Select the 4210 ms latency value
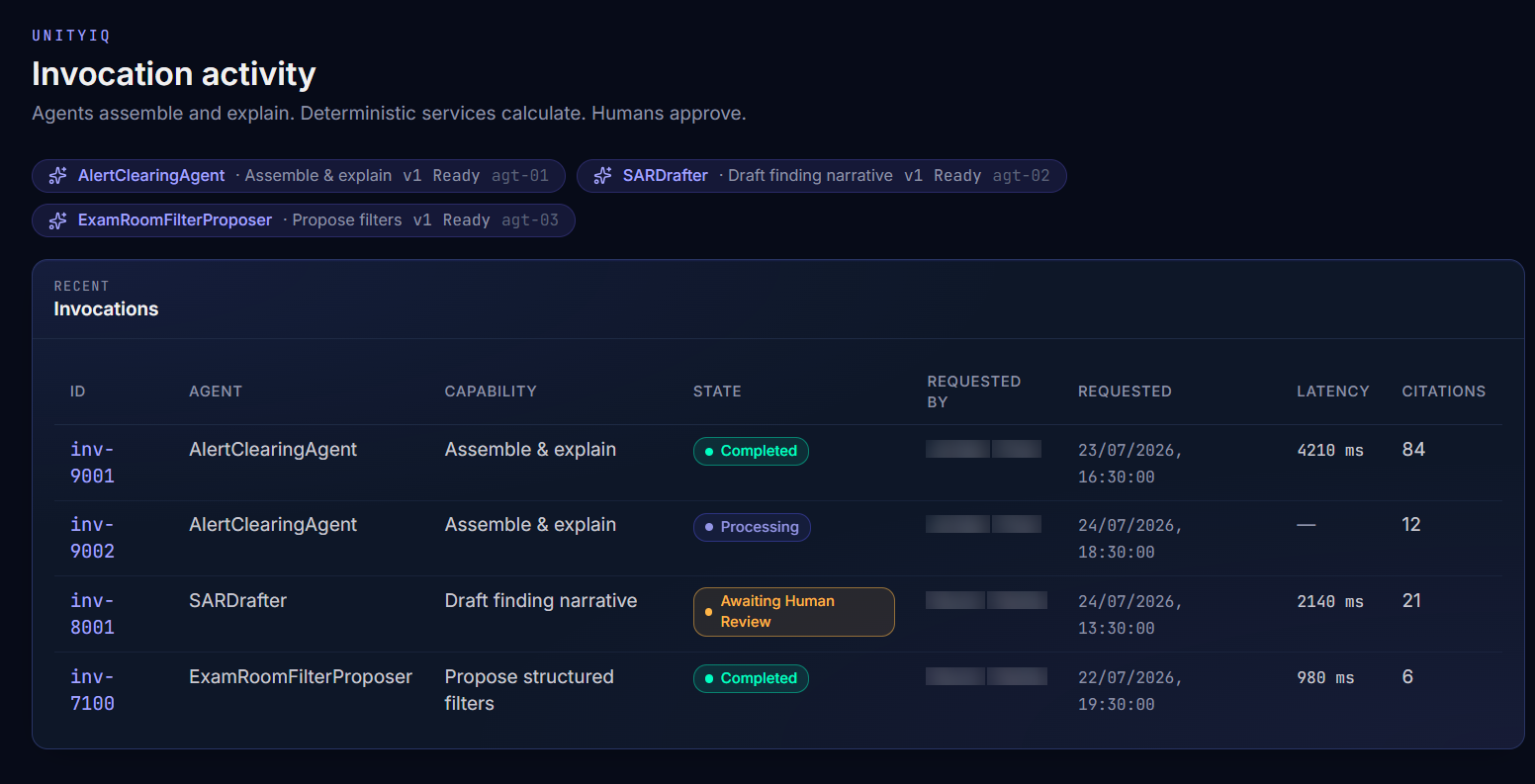This screenshot has height=784, width=1535. click(x=1330, y=451)
